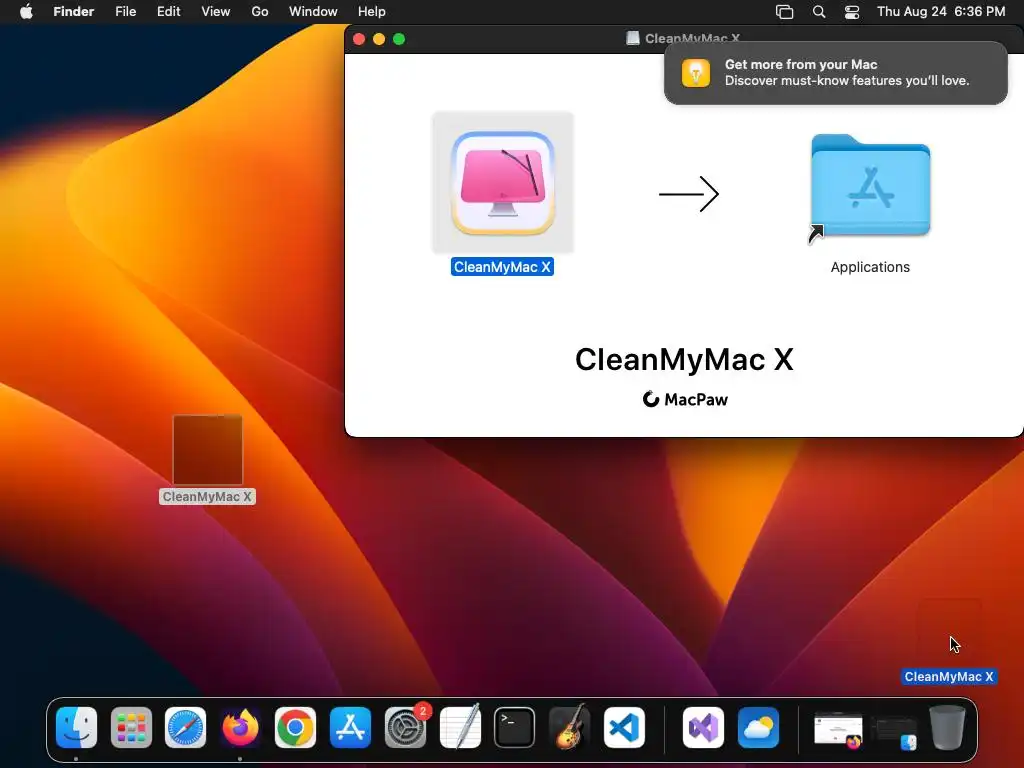Click the date and time in the menu bar
This screenshot has height=768, width=1024.
point(941,12)
